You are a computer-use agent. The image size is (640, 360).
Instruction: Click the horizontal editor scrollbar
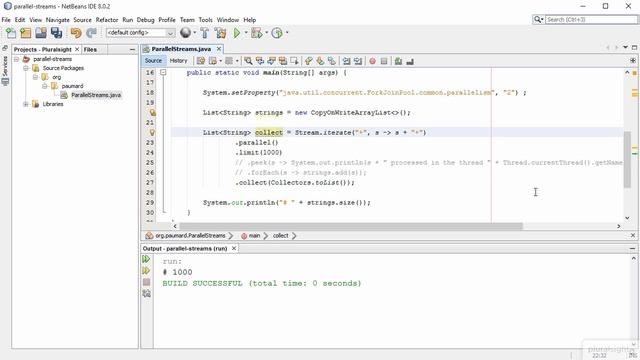351,226
